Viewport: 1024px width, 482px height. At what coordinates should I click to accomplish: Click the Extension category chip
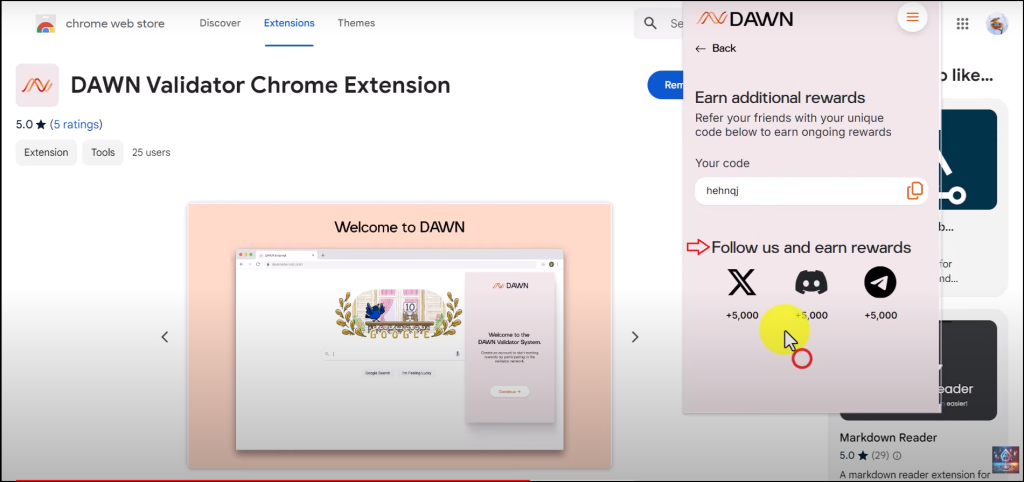(x=46, y=153)
